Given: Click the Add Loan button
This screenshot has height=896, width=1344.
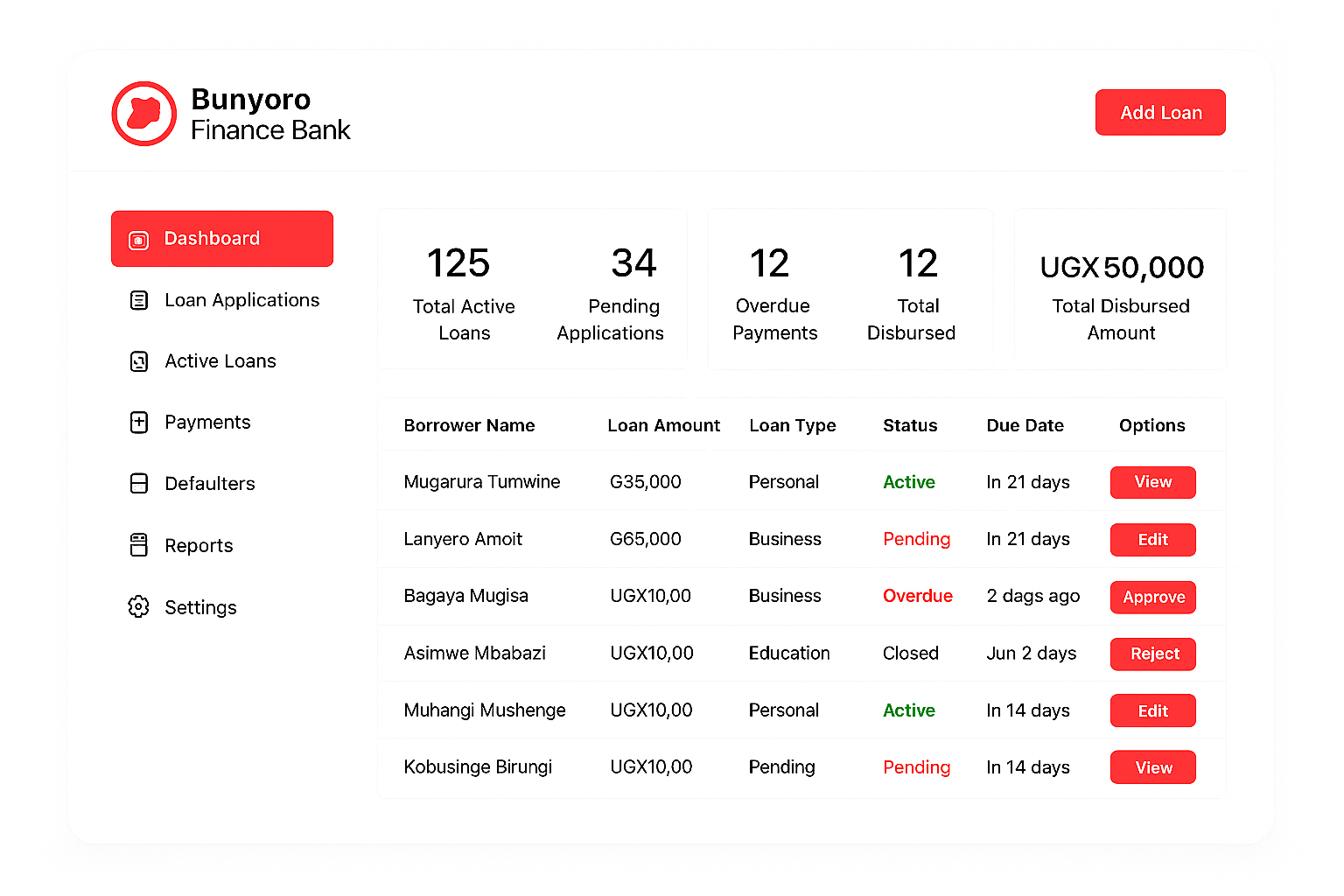Looking at the screenshot, I should [1160, 112].
